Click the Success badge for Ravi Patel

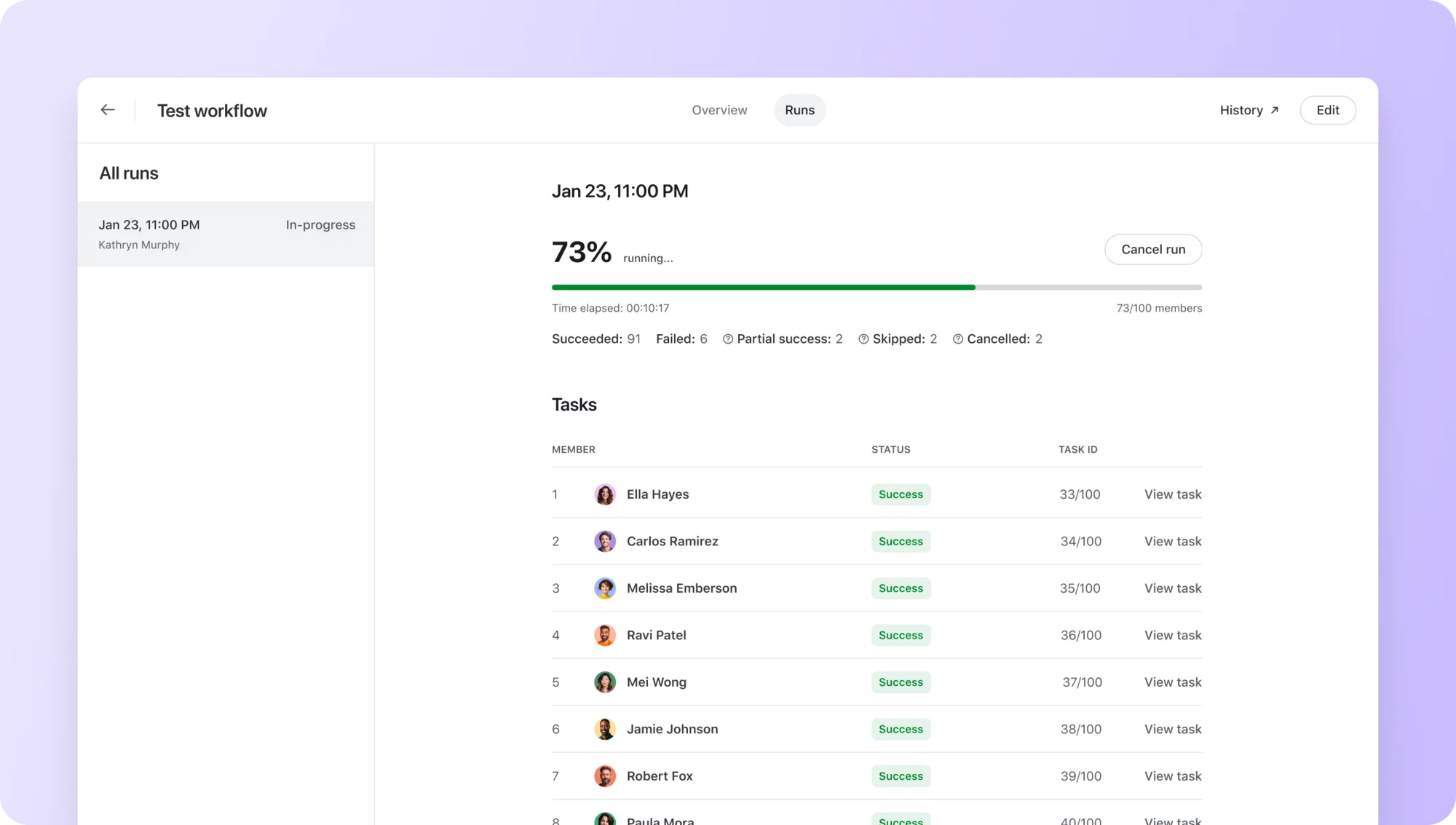tap(901, 635)
